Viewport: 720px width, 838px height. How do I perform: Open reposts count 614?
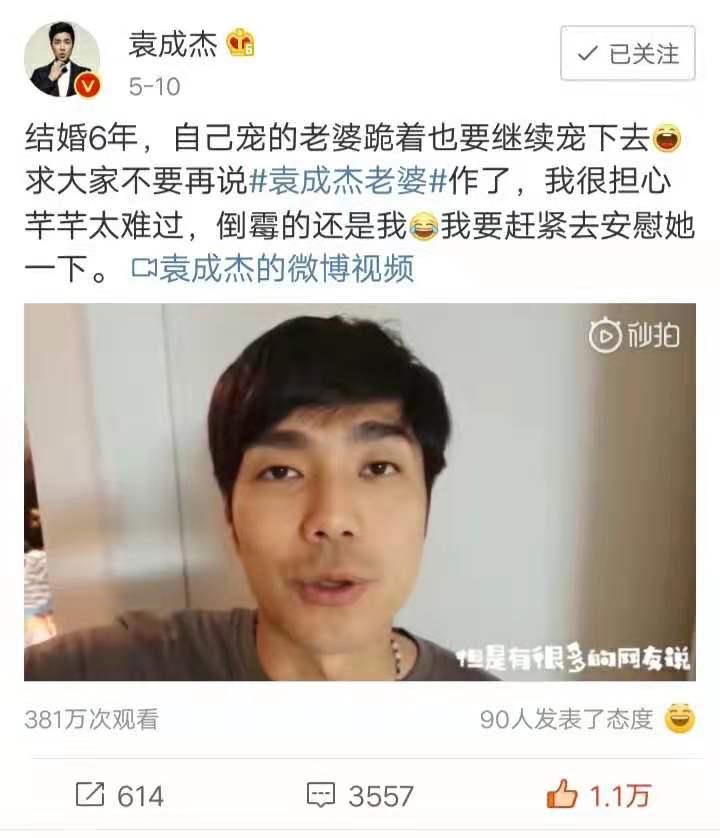141,796
